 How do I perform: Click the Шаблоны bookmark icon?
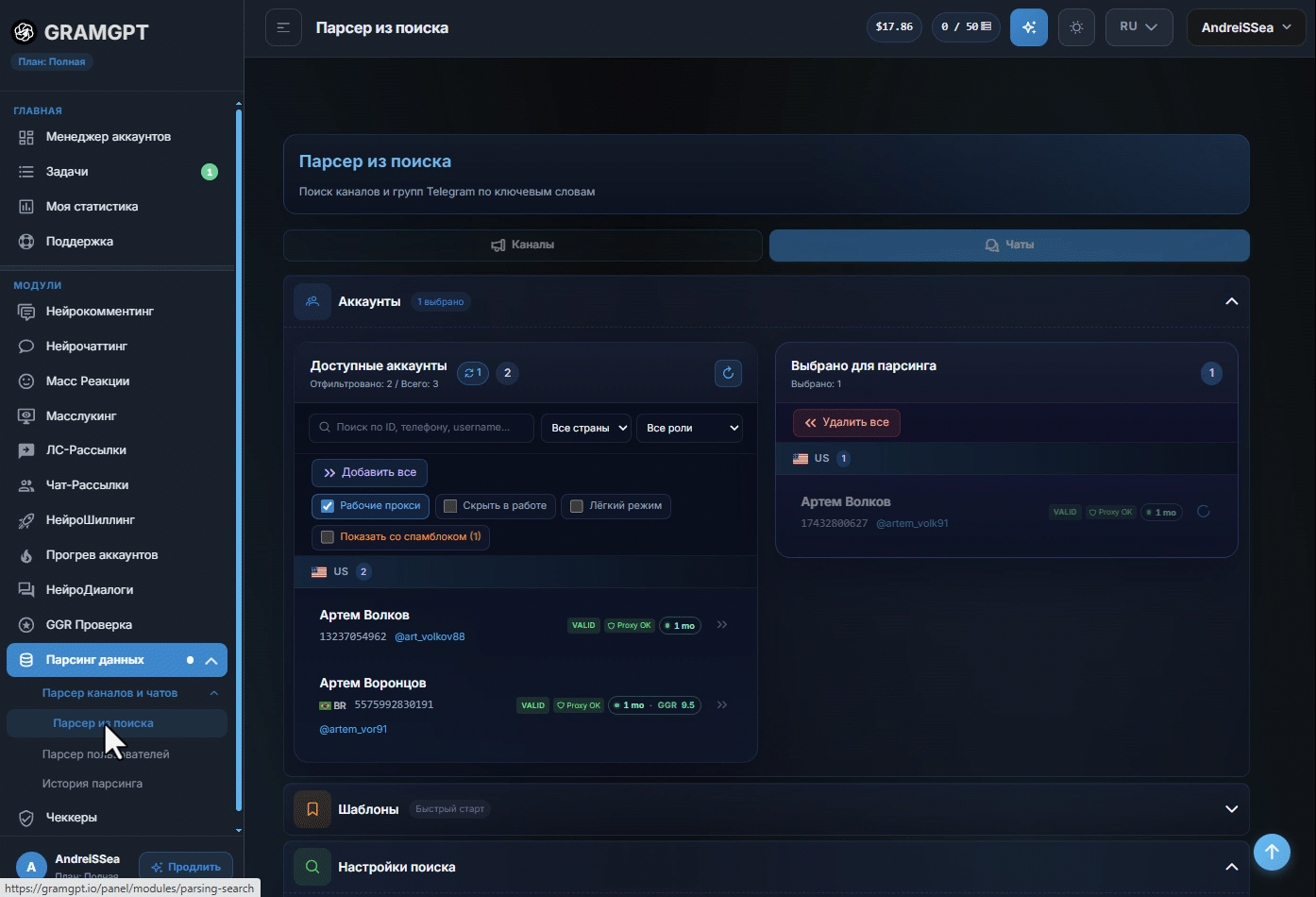coord(312,809)
